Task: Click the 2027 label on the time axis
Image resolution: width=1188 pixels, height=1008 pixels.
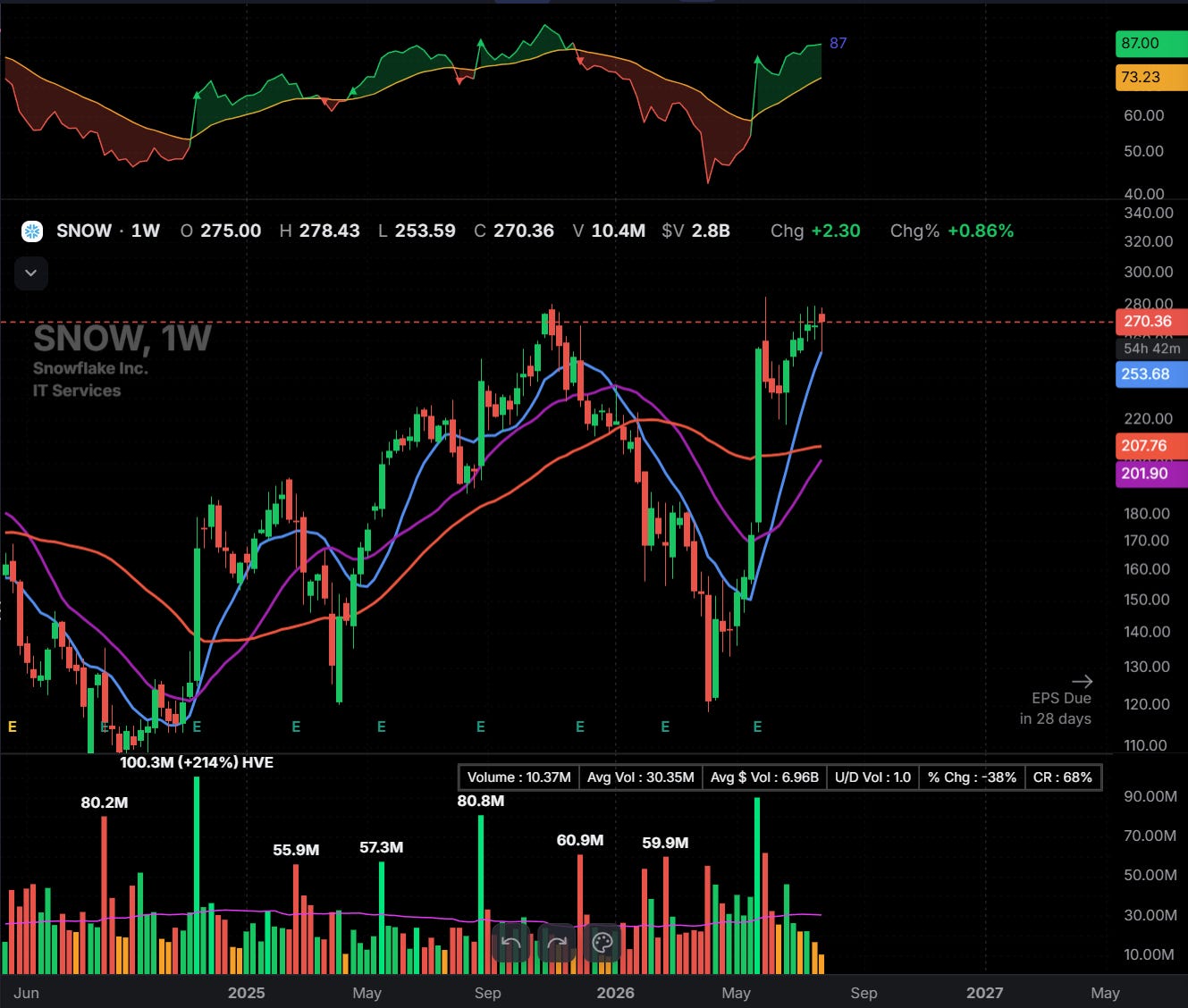Action: click(985, 993)
